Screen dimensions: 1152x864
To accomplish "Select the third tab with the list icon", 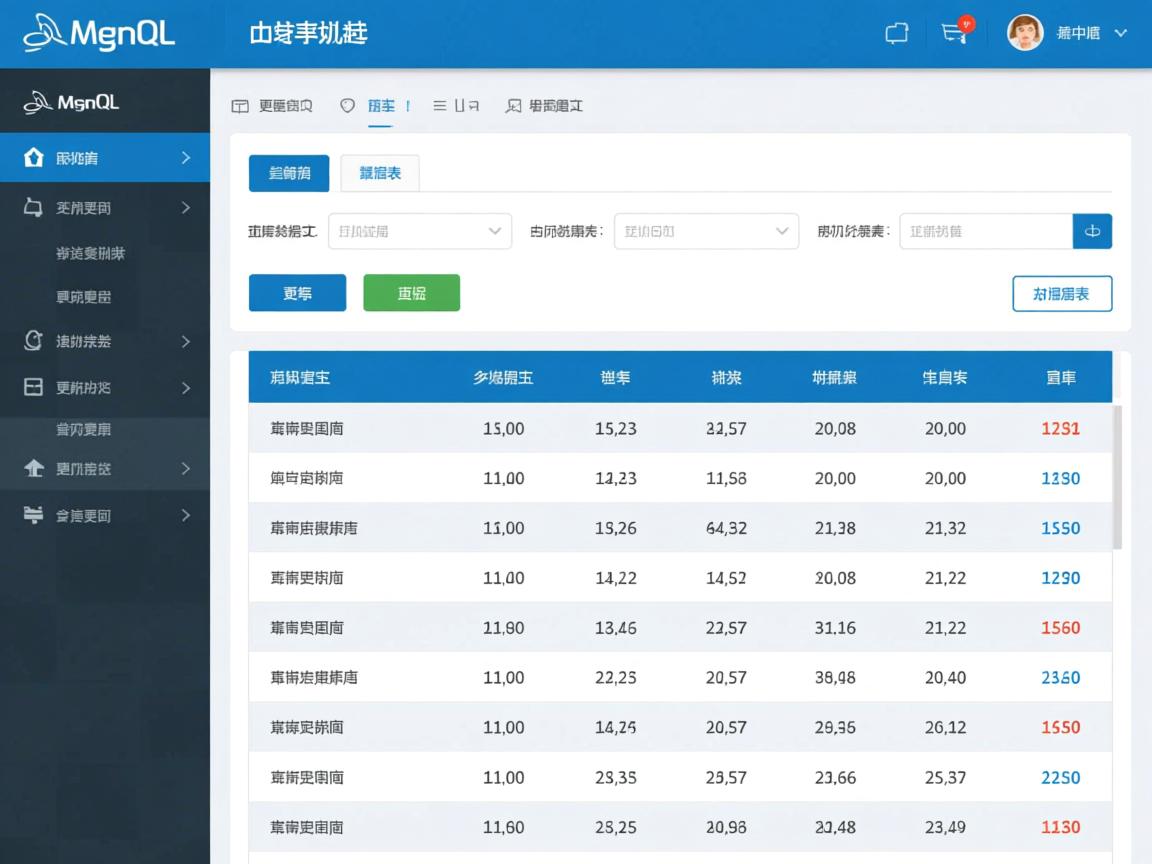I will (455, 104).
